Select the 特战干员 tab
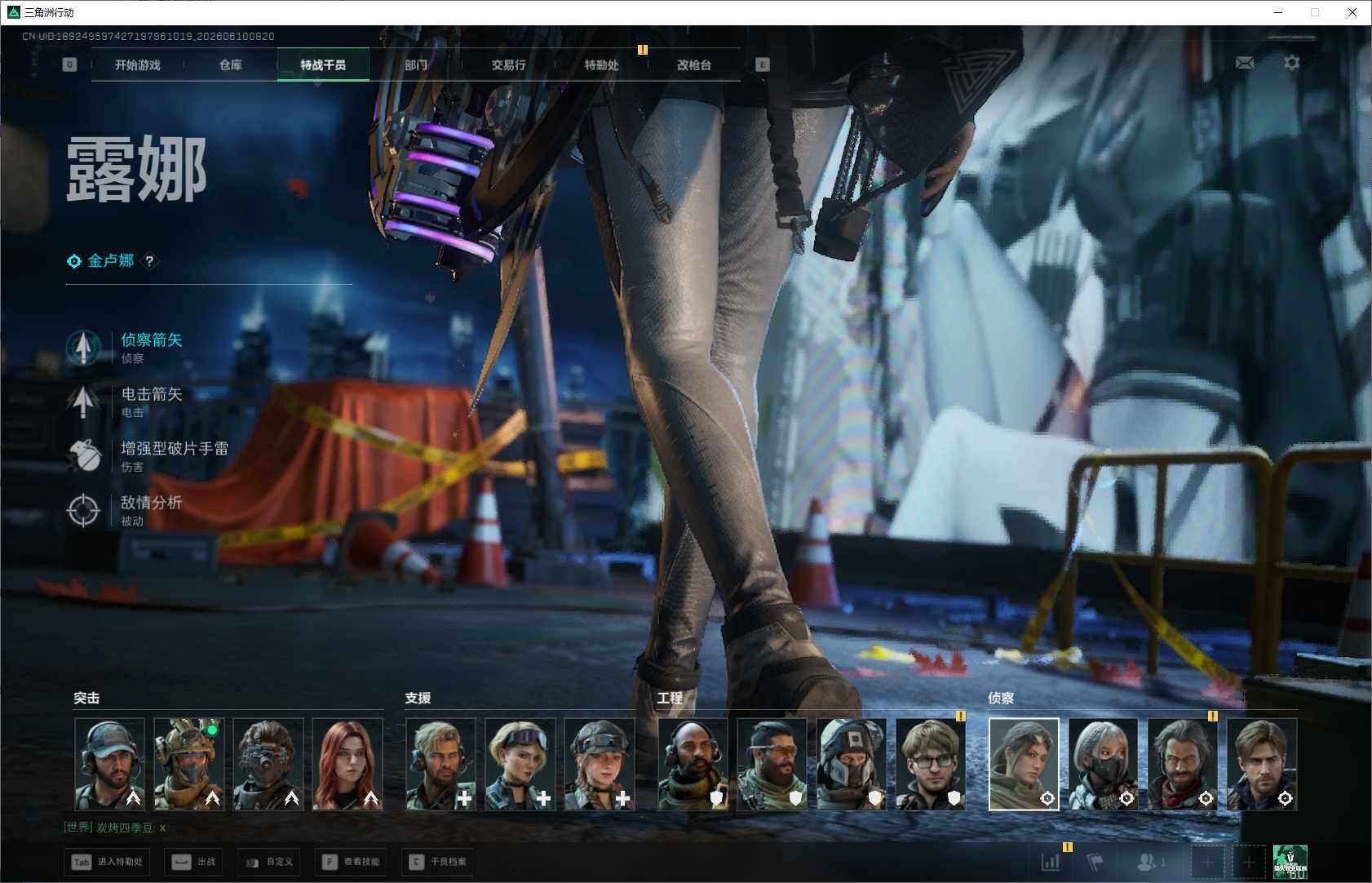The width and height of the screenshot is (1372, 883). point(323,64)
